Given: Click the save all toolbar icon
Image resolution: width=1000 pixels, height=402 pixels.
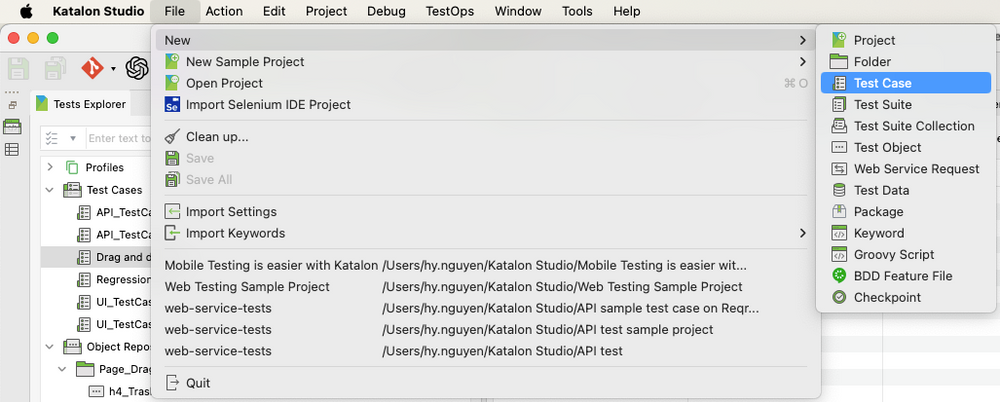Looking at the screenshot, I should point(55,68).
